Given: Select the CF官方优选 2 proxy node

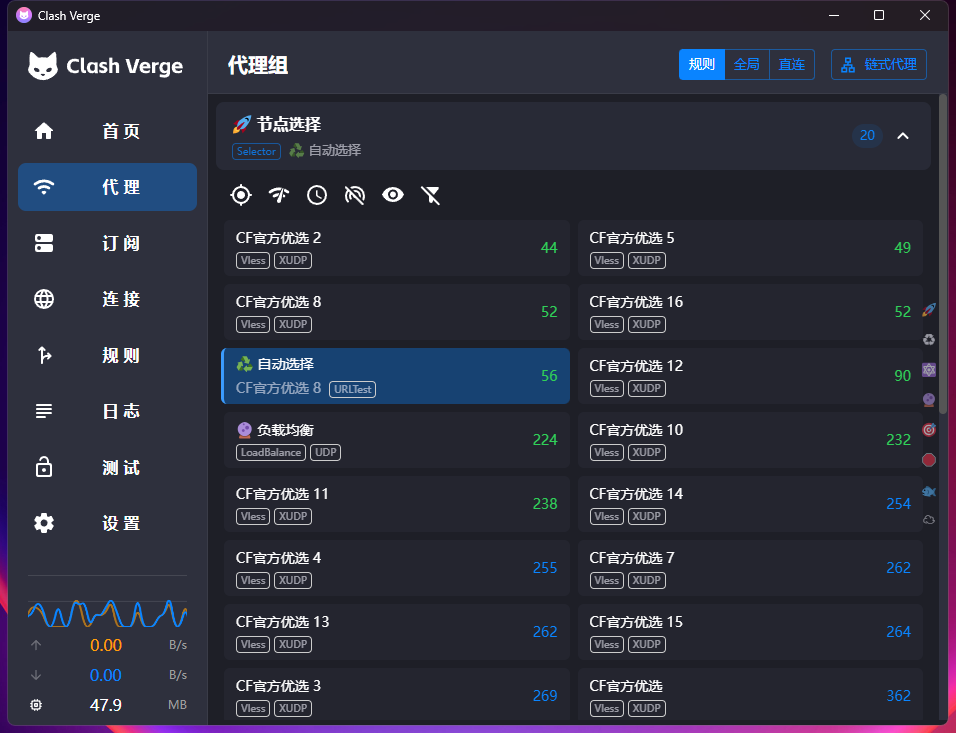Looking at the screenshot, I should [x=396, y=248].
